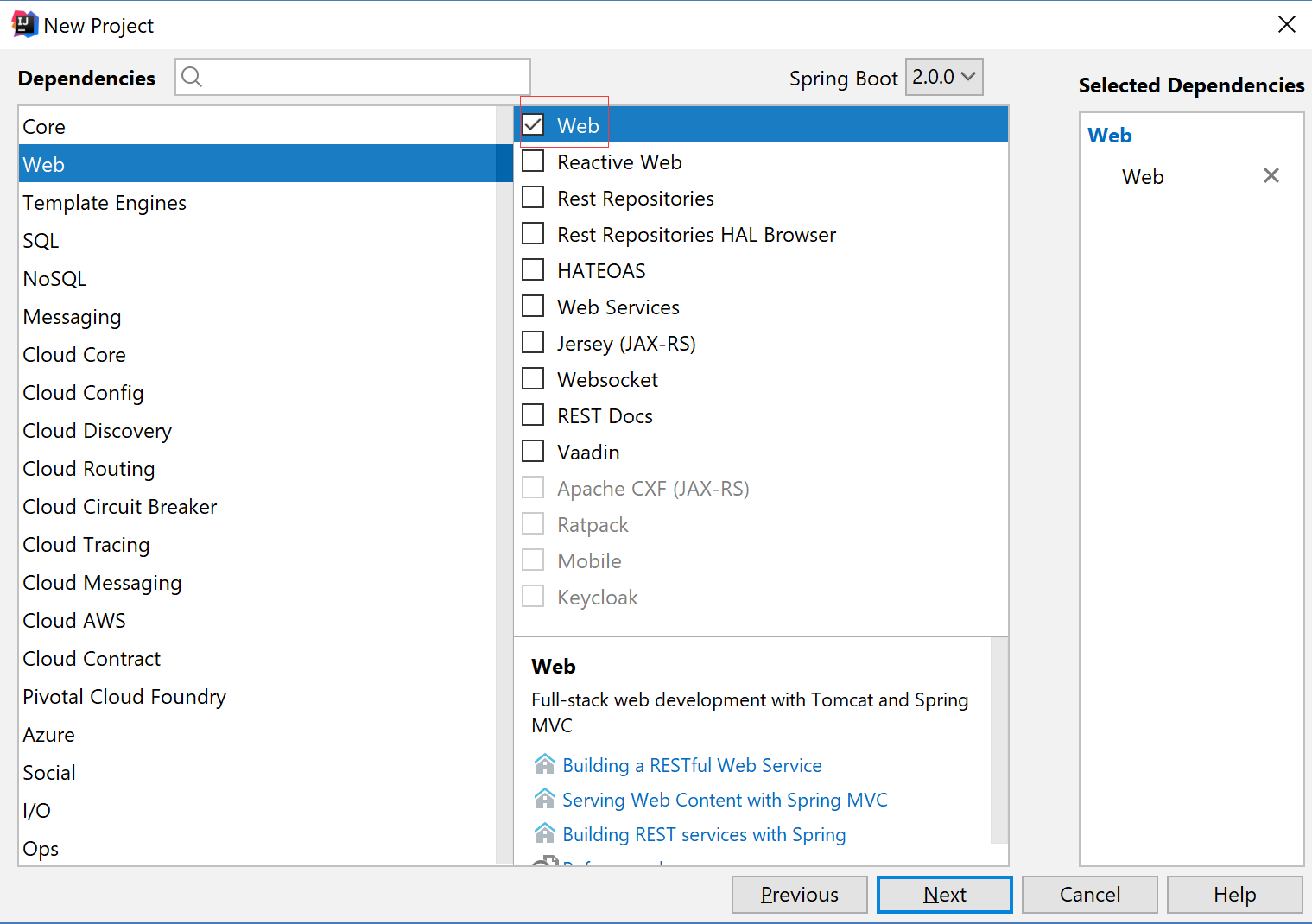Click the disabled Mobile checkbox
This screenshot has height=924, width=1312.
[534, 560]
